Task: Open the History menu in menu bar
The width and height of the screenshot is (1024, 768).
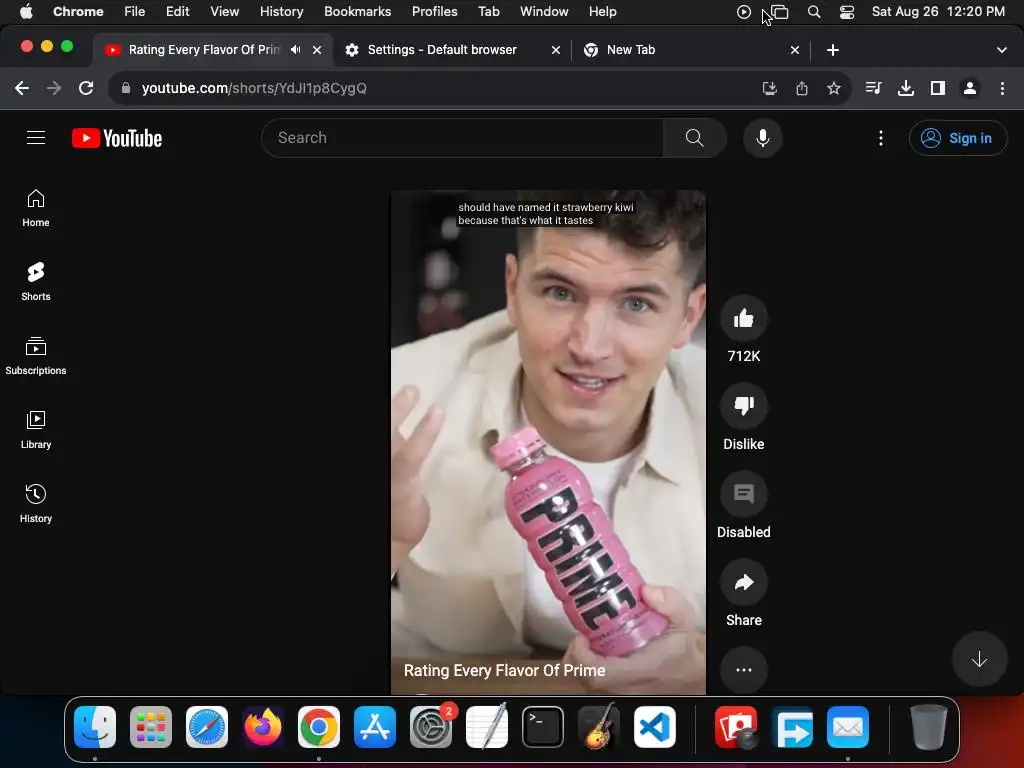Action: pos(281,12)
